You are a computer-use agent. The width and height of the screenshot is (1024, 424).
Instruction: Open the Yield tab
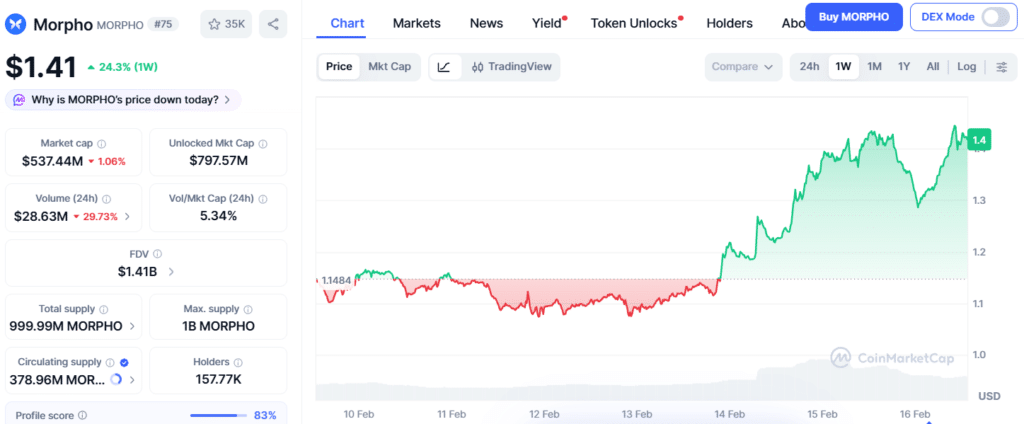tap(547, 24)
